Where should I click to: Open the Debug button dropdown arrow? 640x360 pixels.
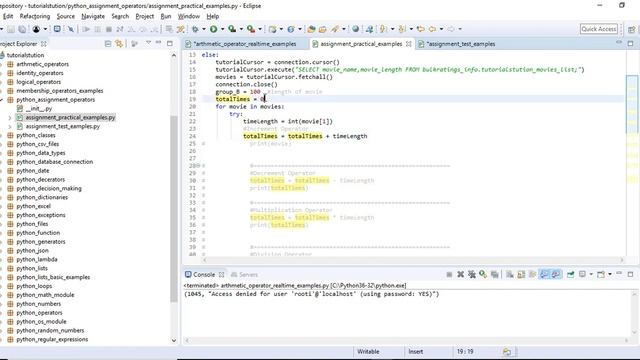point(204,29)
